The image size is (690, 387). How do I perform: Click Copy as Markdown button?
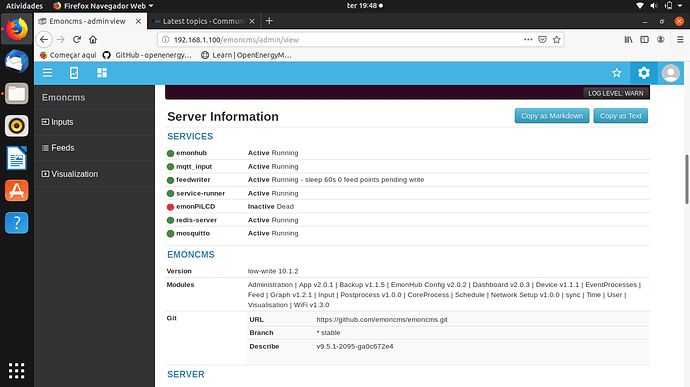point(552,116)
